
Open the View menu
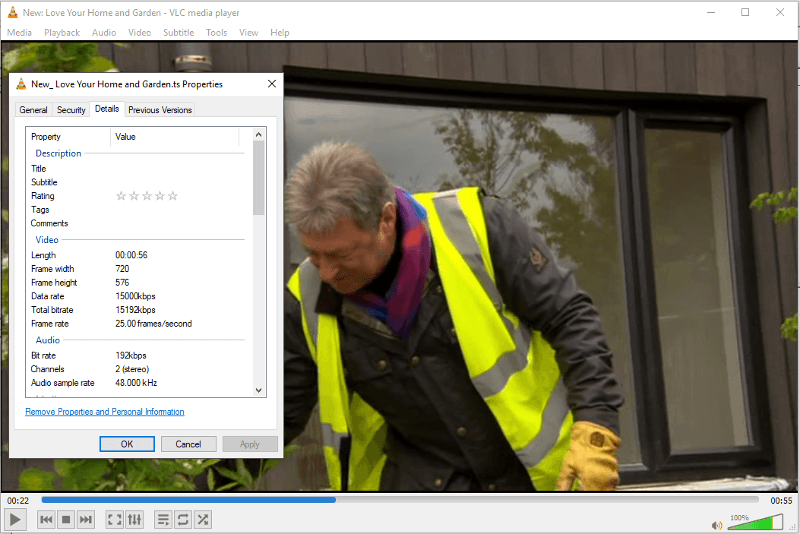[248, 33]
